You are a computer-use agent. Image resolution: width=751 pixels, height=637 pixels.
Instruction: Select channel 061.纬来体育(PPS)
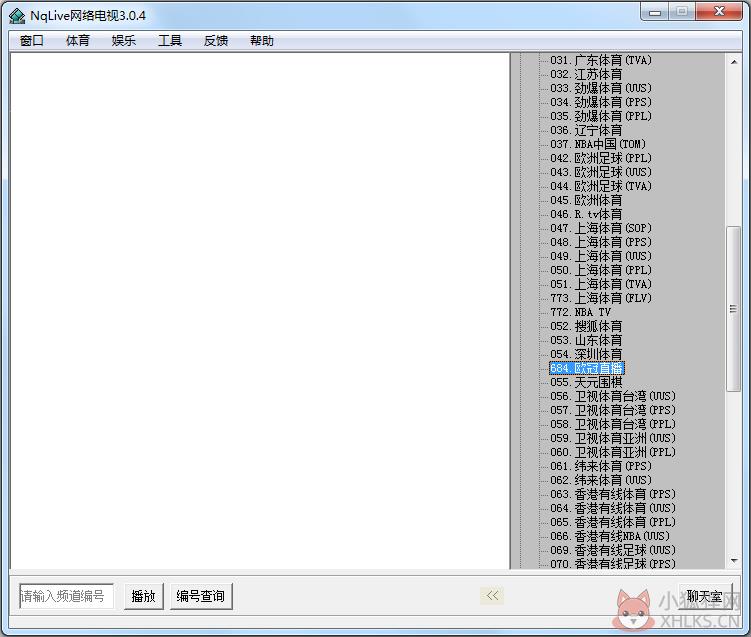601,466
